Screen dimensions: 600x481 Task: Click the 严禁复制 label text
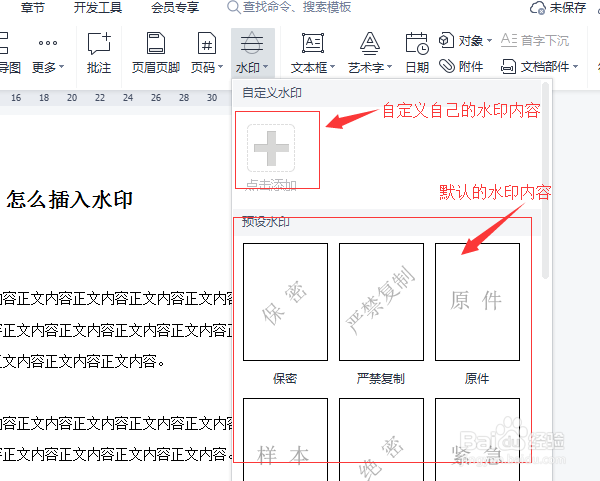tap(381, 378)
